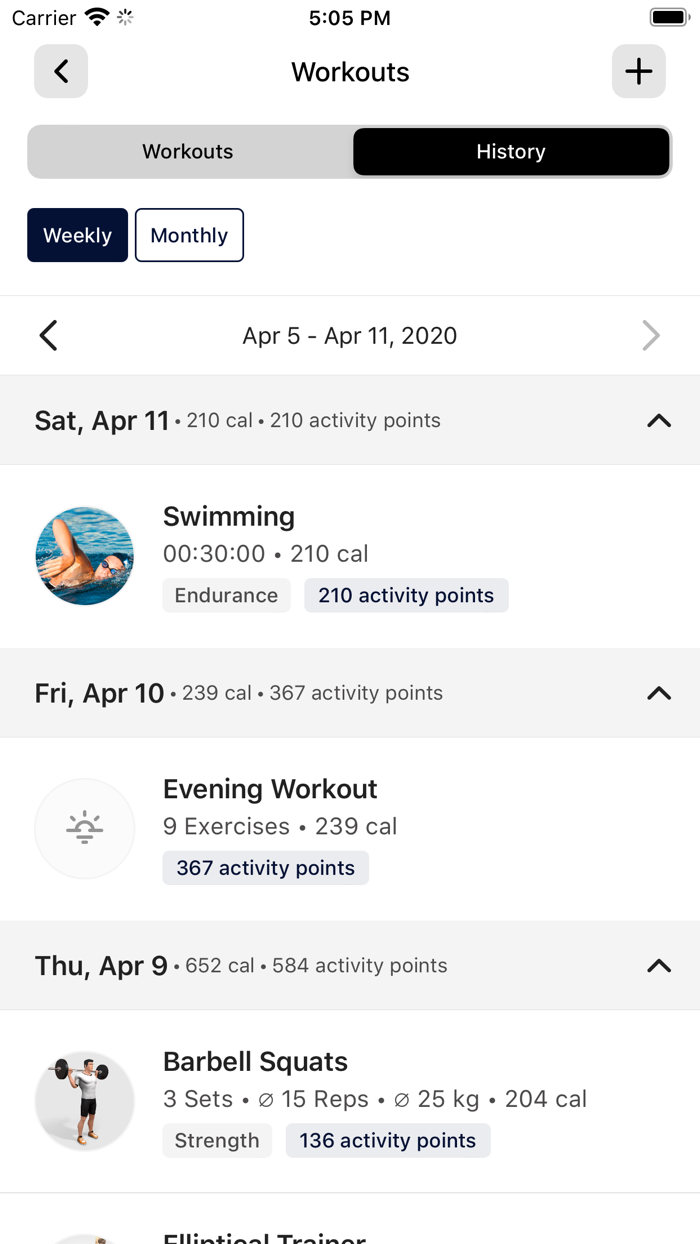Click the 367 activity points badge
The width and height of the screenshot is (700, 1244).
(x=265, y=867)
